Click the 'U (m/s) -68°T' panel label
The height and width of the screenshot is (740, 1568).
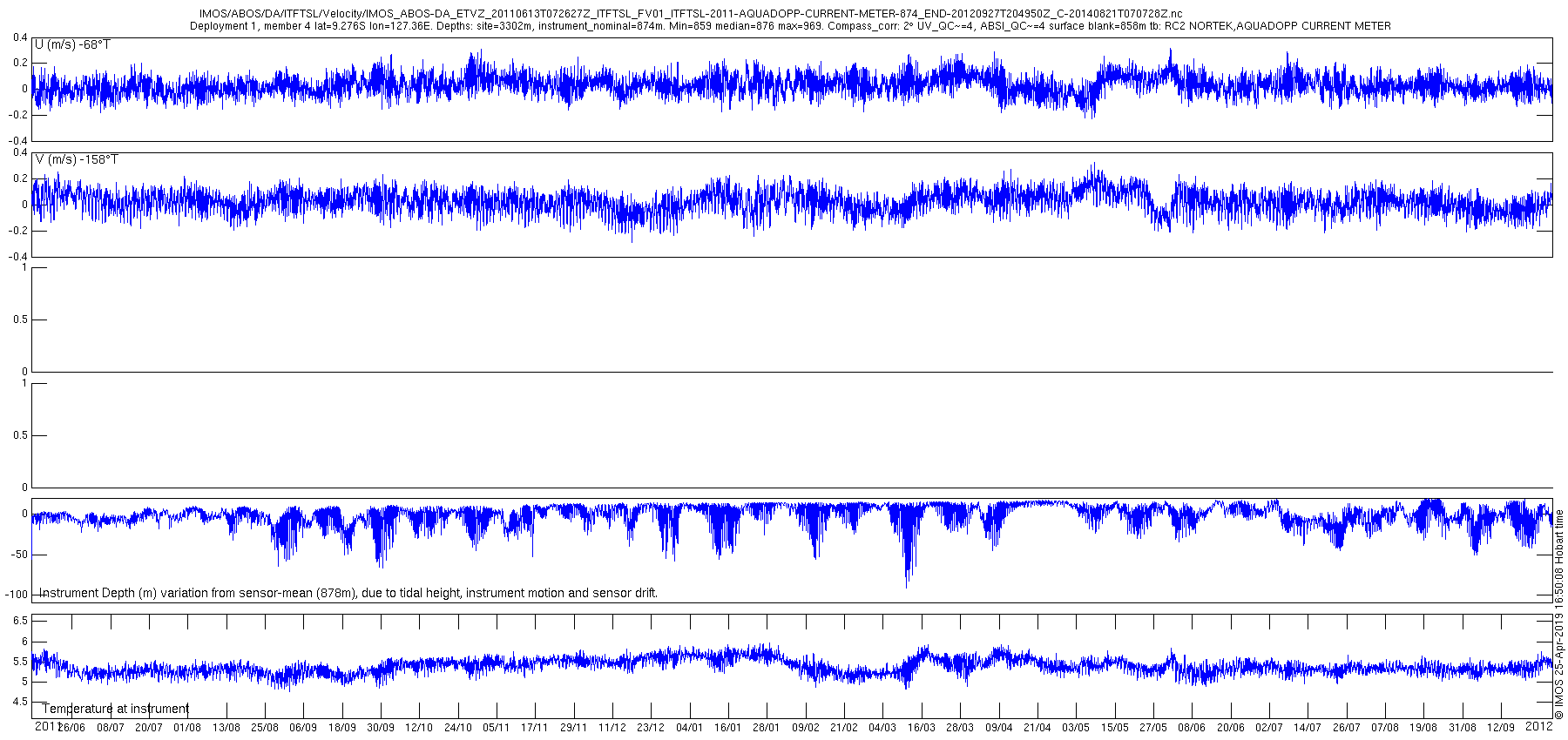pyautogui.click(x=72, y=44)
